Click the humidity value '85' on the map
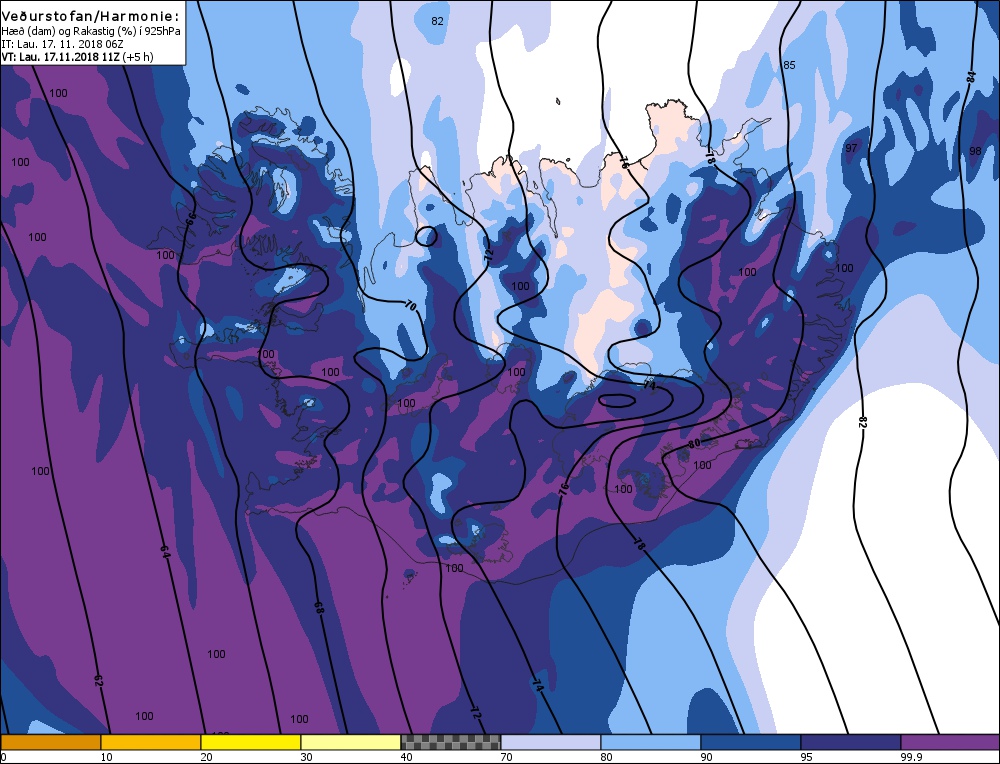 coord(789,65)
